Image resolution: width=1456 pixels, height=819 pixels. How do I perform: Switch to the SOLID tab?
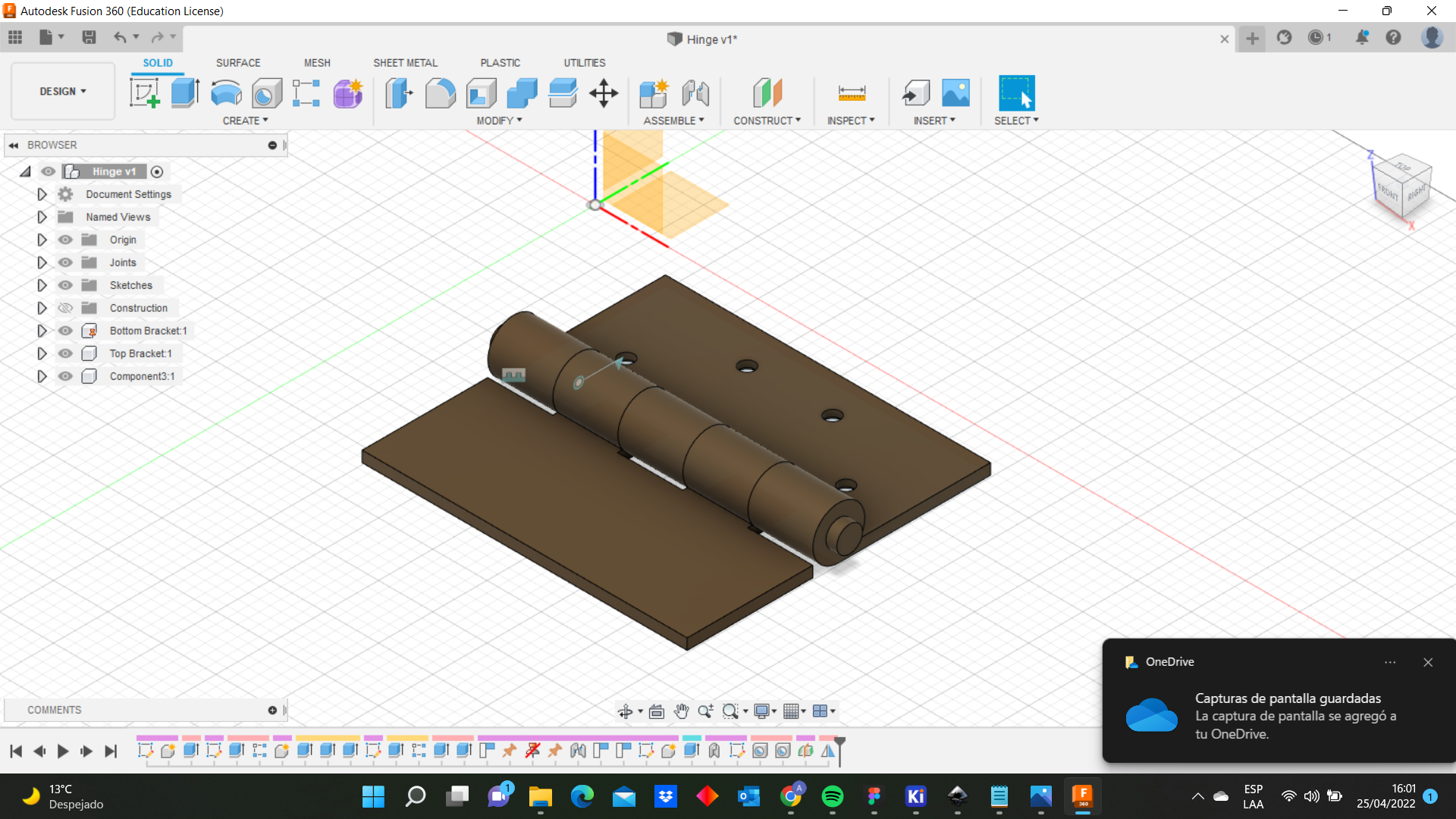[x=158, y=63]
